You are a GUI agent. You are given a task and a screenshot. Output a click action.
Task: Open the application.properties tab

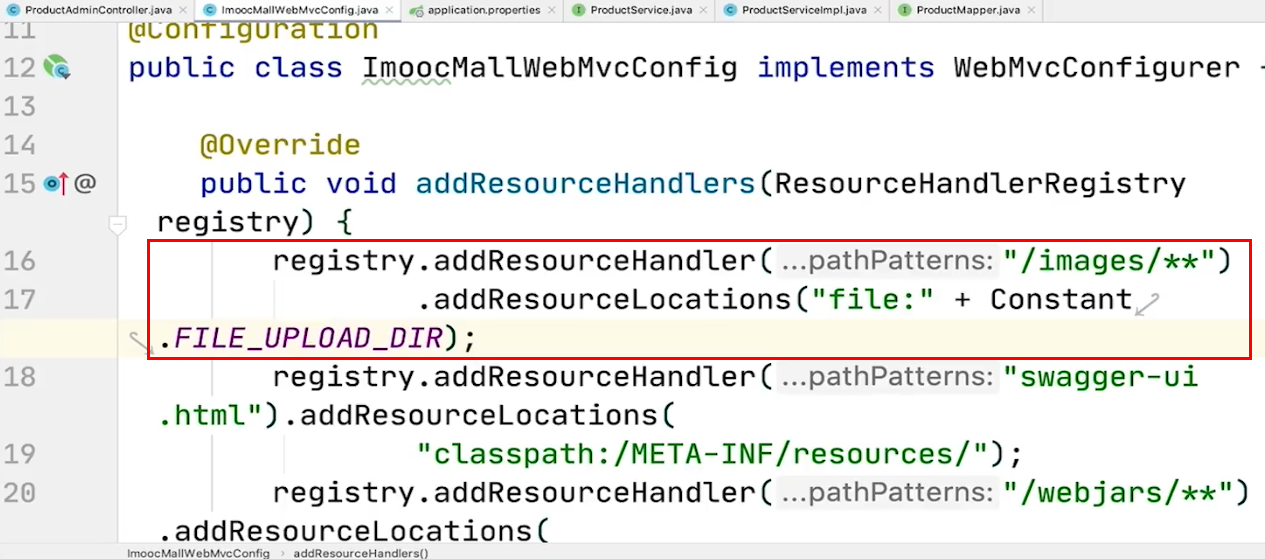point(482,10)
